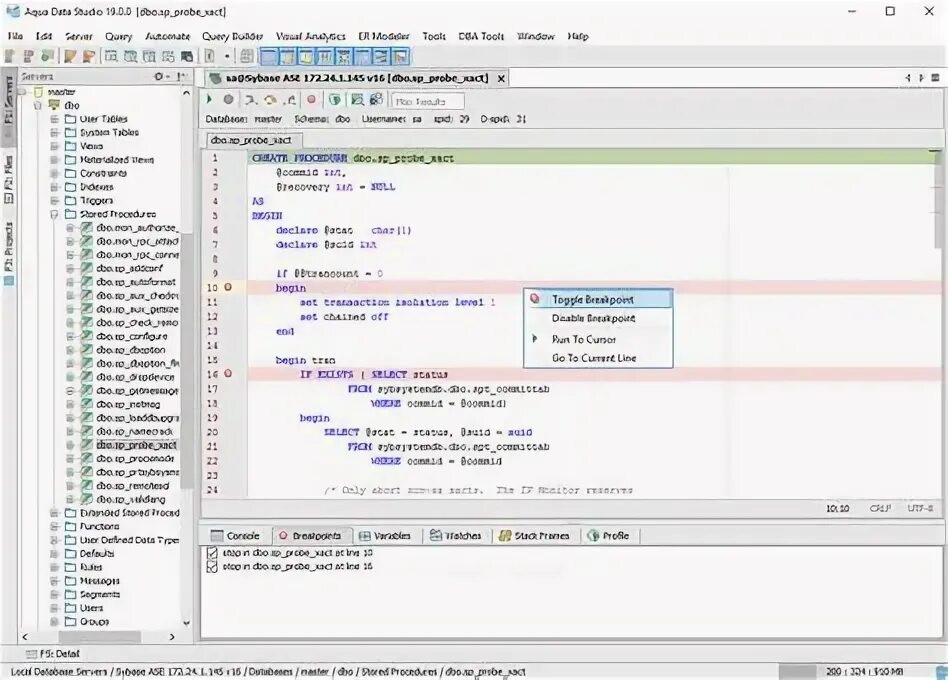Expand the Triggers folder node
The width and height of the screenshot is (948, 680).
(x=54, y=200)
